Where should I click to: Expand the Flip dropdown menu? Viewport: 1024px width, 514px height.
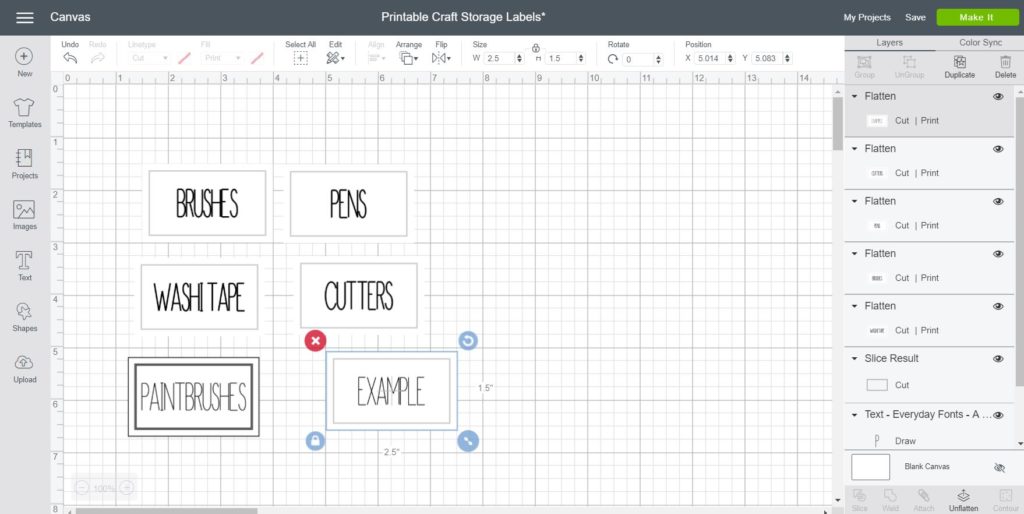(x=441, y=58)
